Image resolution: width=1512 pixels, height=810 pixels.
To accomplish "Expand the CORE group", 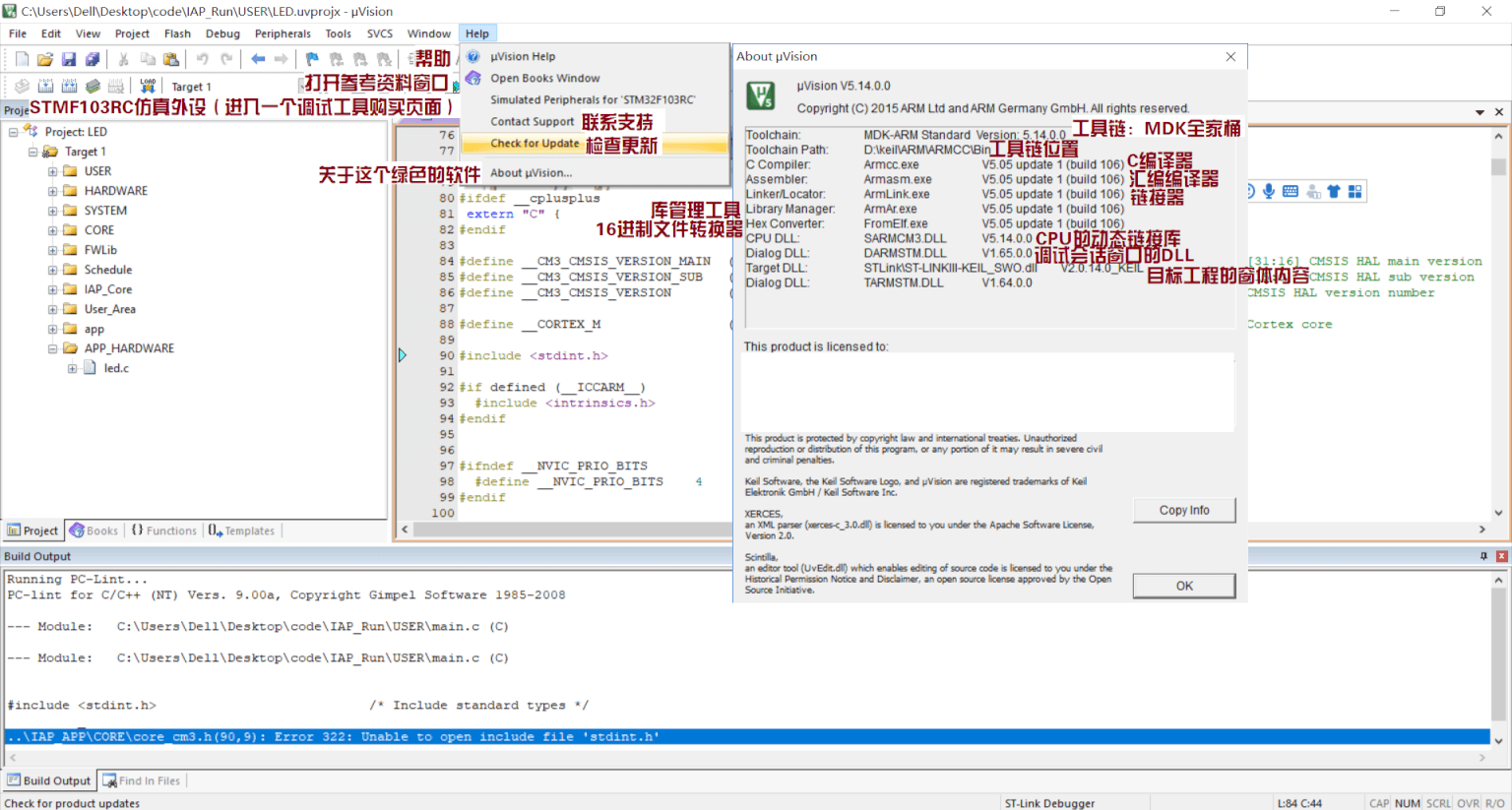I will (52, 230).
